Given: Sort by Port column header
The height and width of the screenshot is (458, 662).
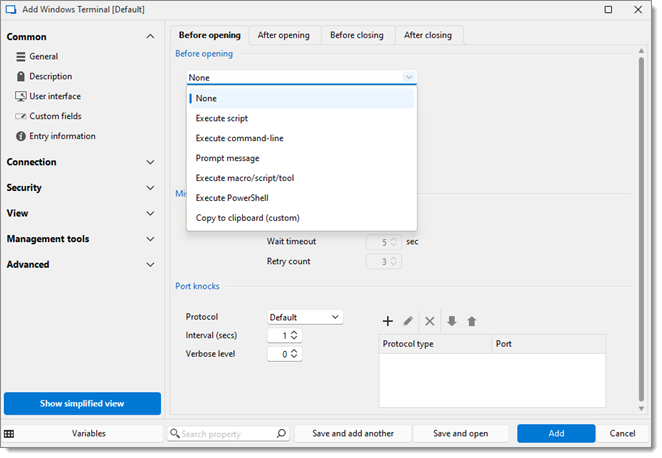Looking at the screenshot, I should [x=549, y=344].
